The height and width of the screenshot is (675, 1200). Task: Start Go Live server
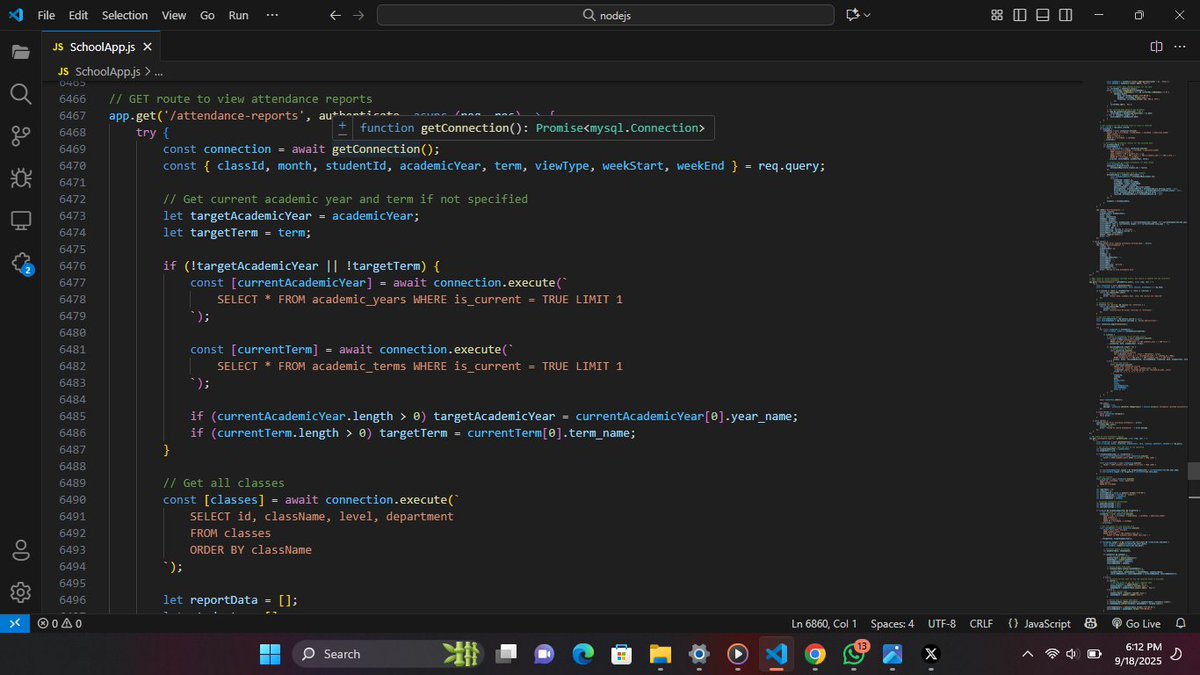point(1134,623)
